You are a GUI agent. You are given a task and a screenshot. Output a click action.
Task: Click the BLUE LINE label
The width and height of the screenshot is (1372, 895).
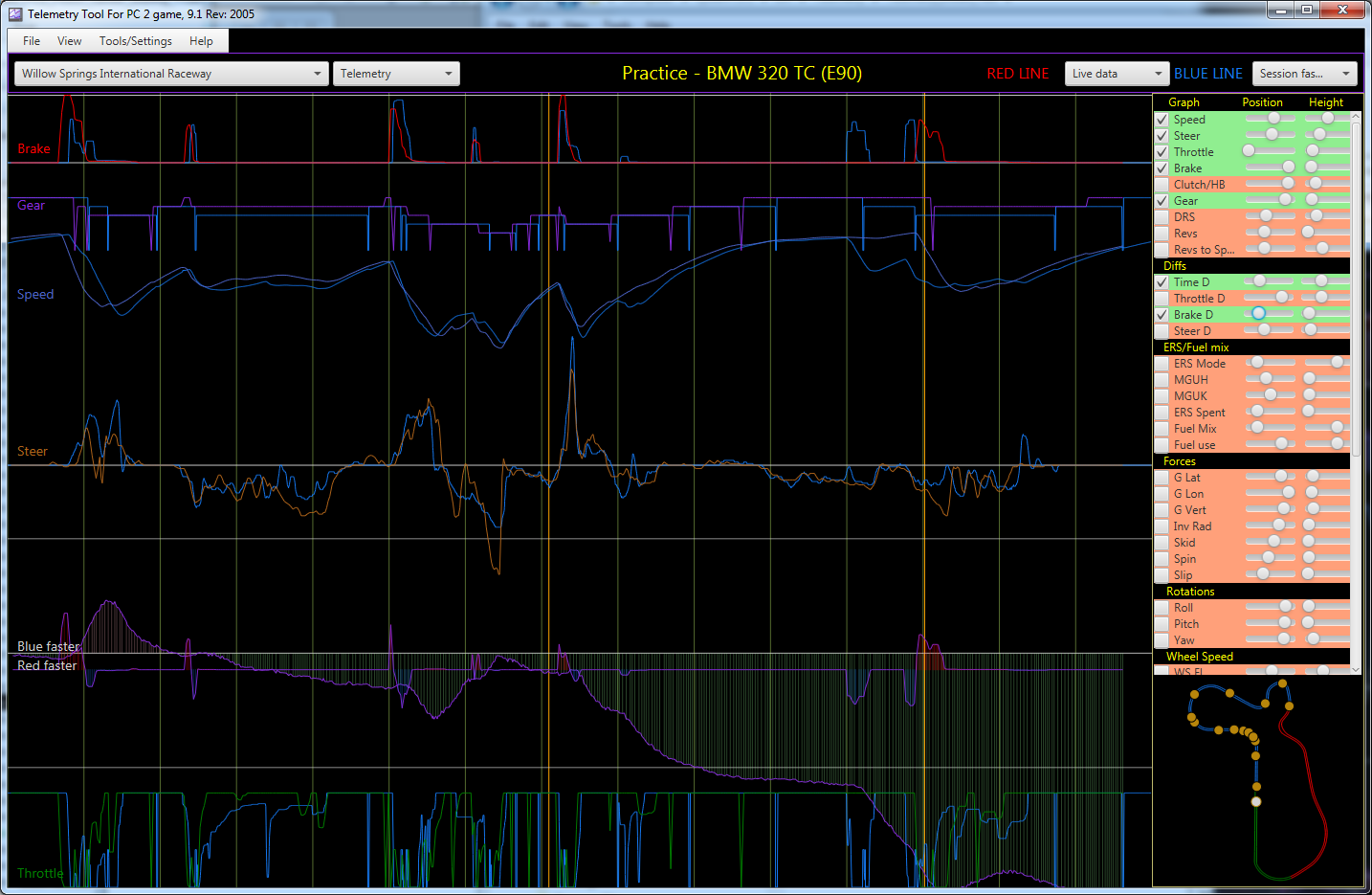(1207, 73)
